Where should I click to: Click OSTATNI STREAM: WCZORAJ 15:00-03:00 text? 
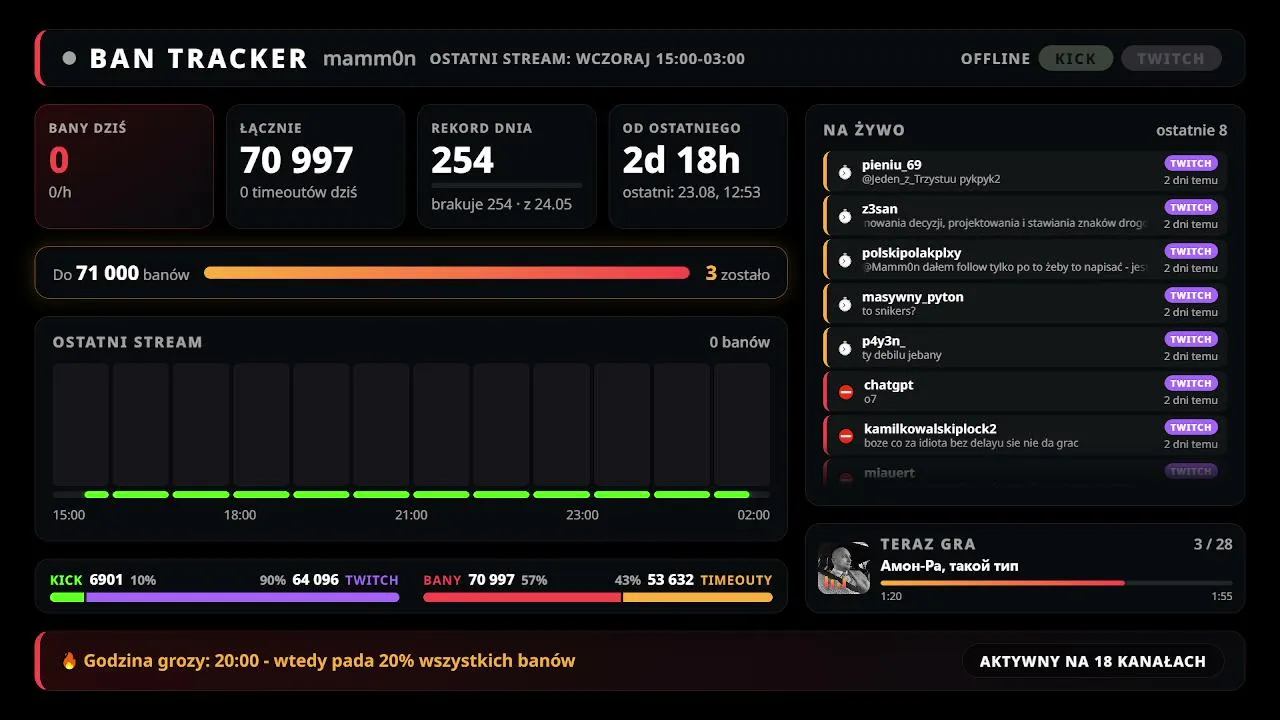[x=587, y=58]
